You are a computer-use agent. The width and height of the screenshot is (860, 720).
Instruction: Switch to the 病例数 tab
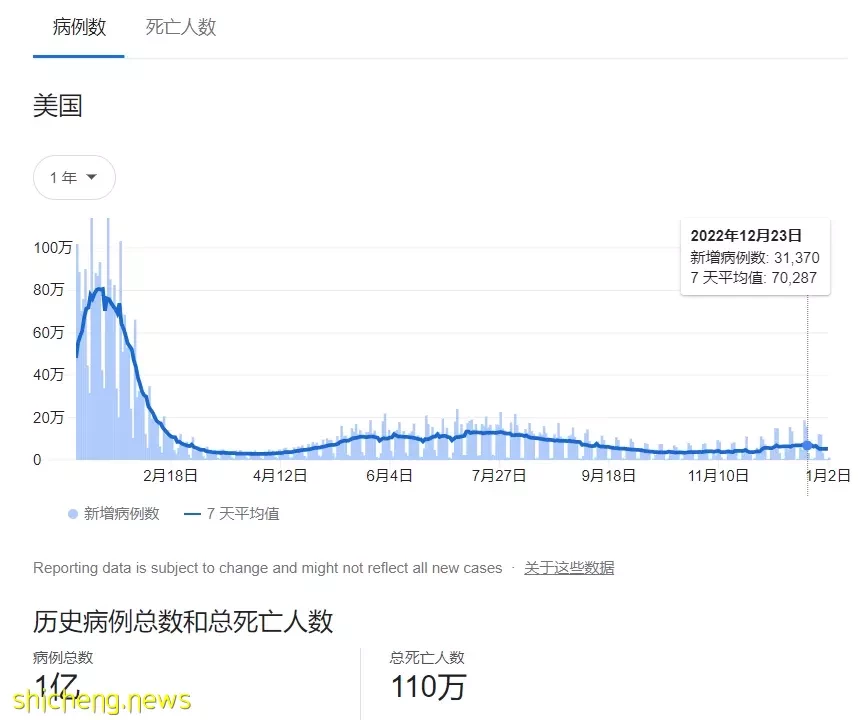click(x=79, y=27)
